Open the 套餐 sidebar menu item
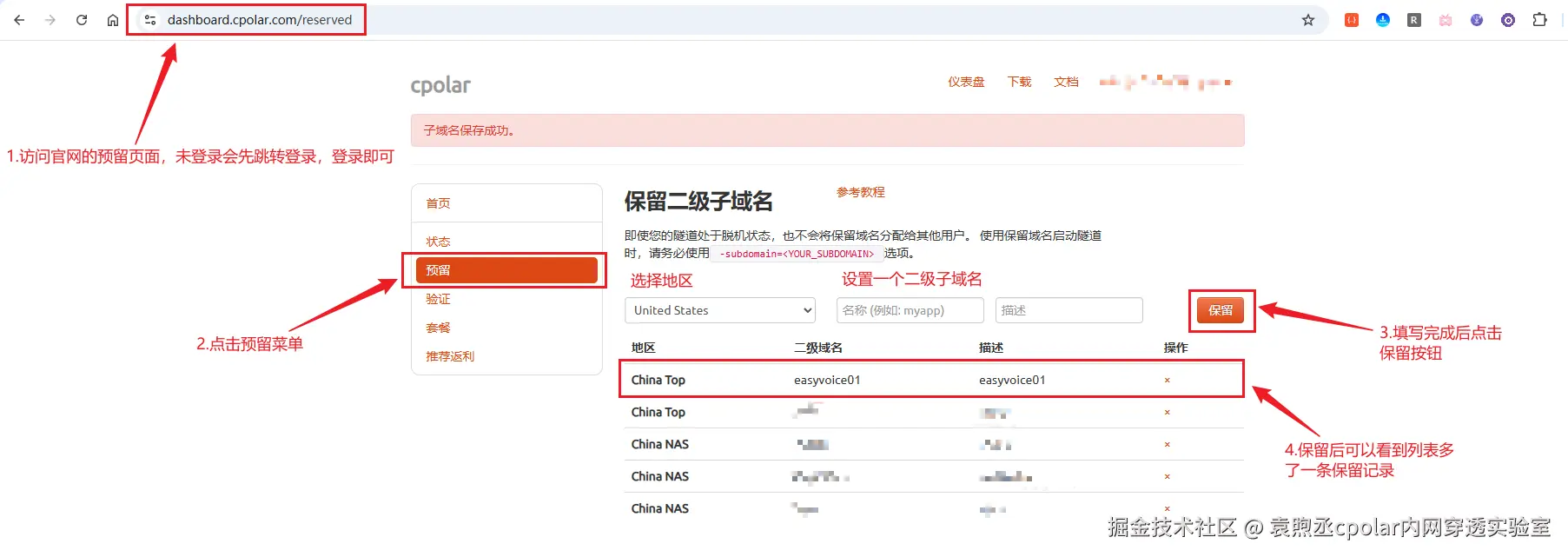 click(438, 328)
